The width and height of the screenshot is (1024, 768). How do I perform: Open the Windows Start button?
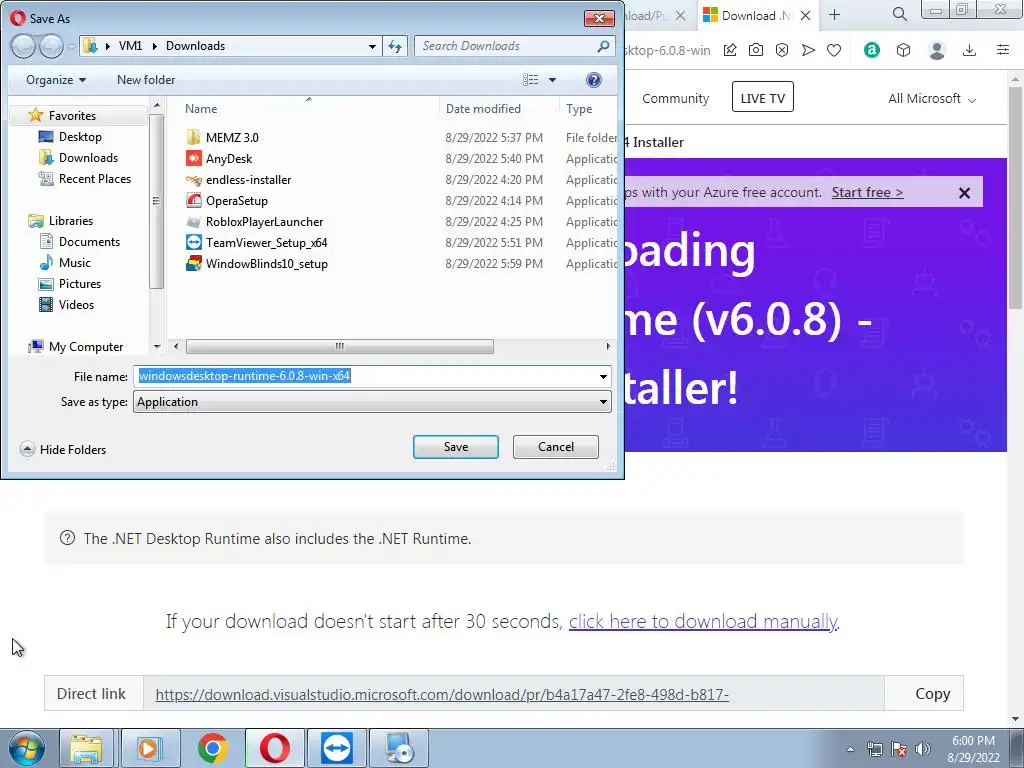26,748
